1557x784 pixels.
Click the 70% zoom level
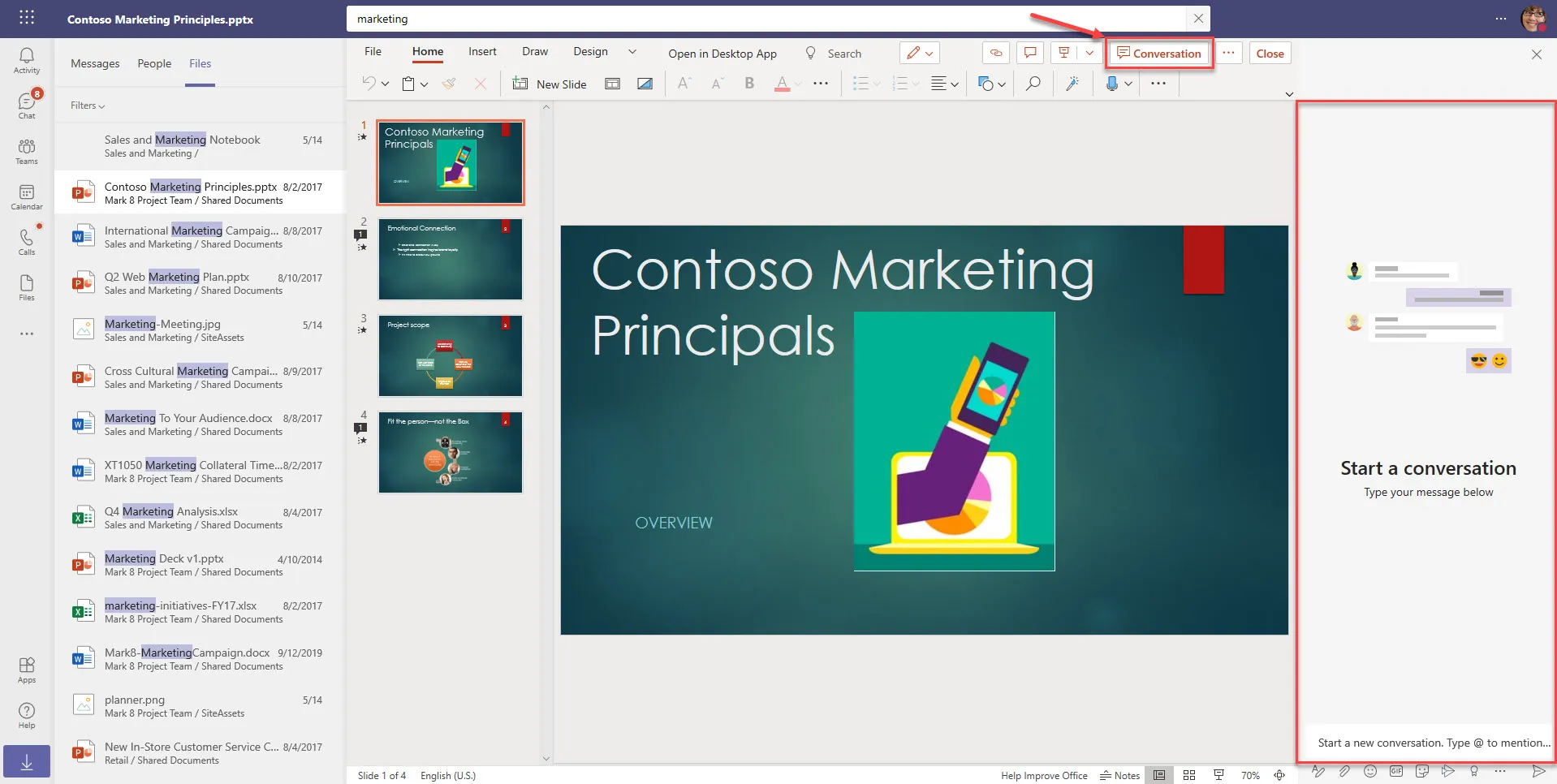tap(1250, 775)
